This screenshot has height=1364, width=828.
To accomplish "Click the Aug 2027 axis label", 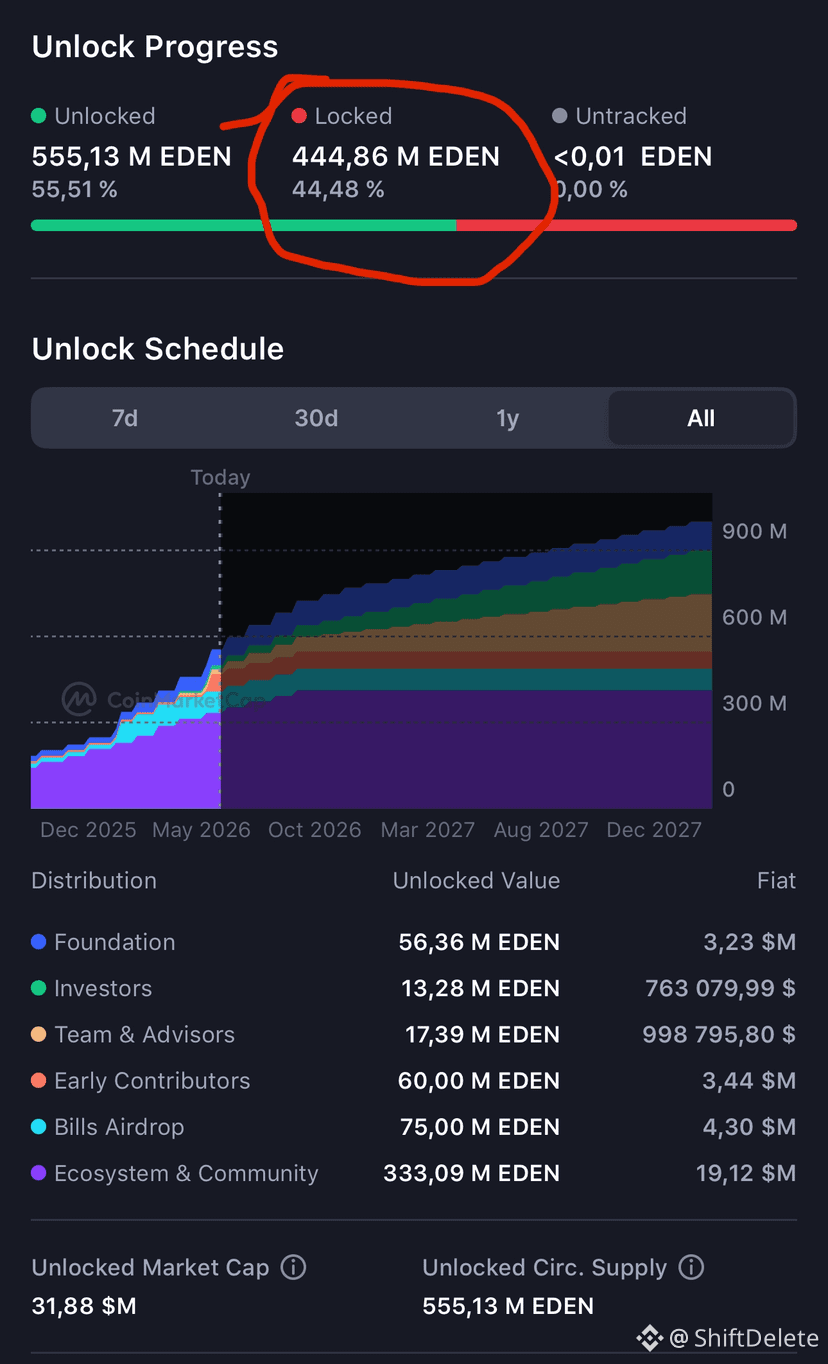I will tap(541, 830).
